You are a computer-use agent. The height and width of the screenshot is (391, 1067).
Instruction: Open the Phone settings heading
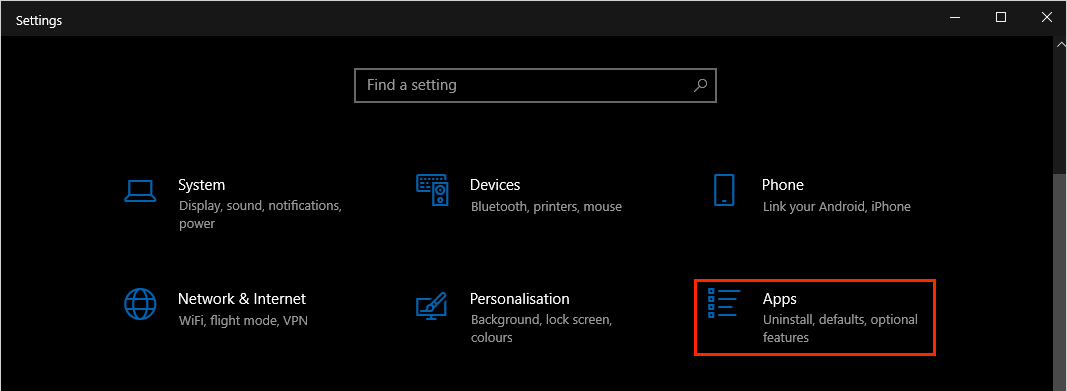click(x=783, y=185)
